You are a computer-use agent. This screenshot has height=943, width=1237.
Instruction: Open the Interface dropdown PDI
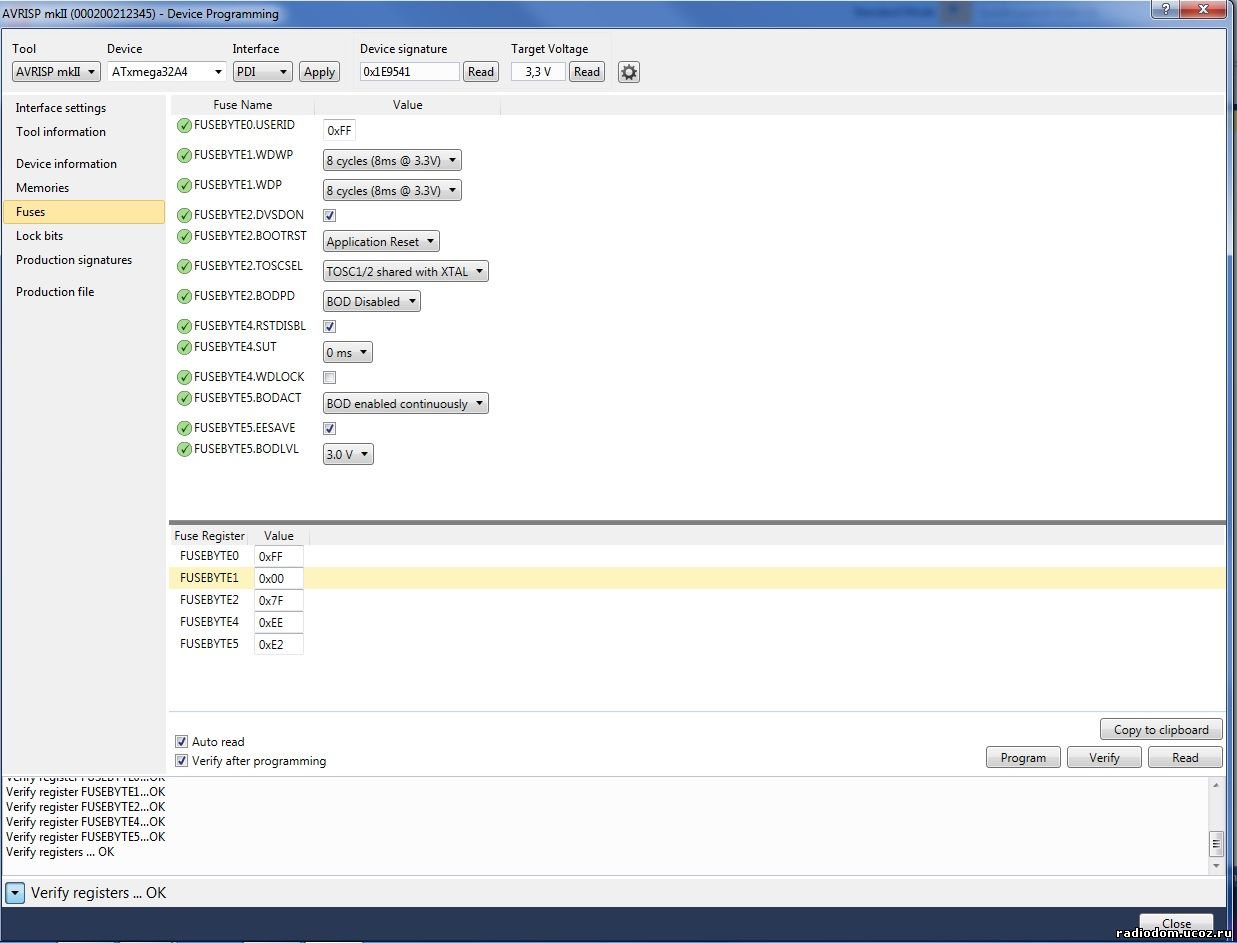[x=263, y=72]
